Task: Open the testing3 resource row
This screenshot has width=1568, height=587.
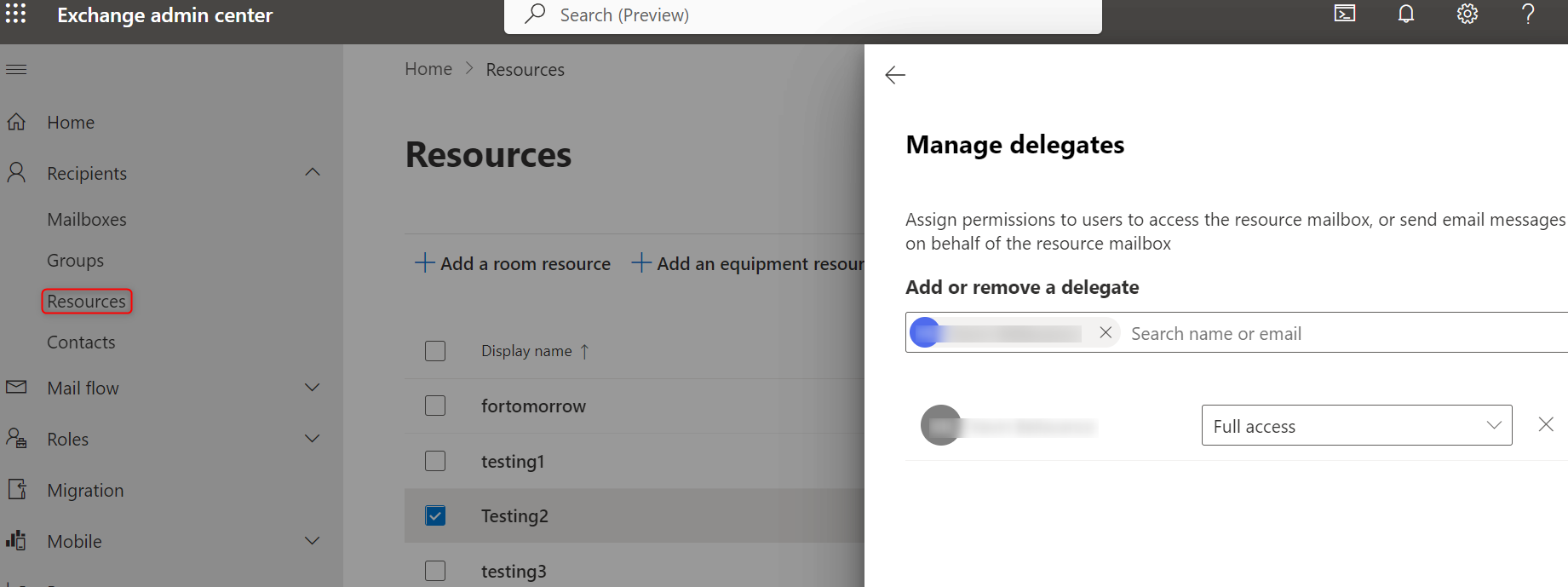Action: (x=514, y=572)
